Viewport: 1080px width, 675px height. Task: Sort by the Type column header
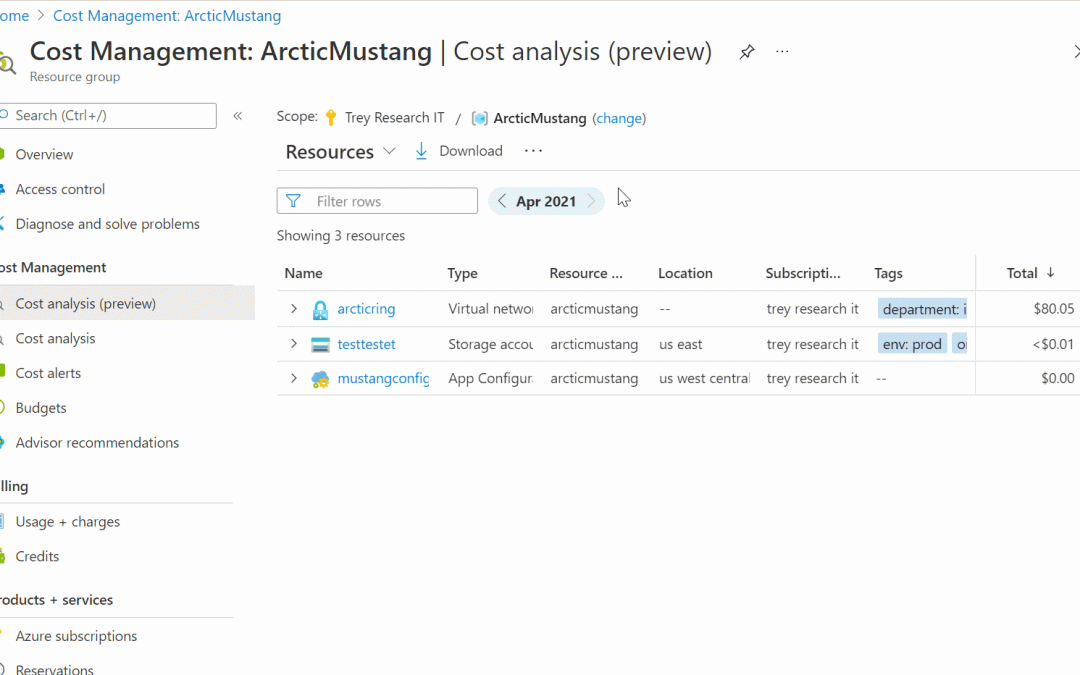point(462,273)
